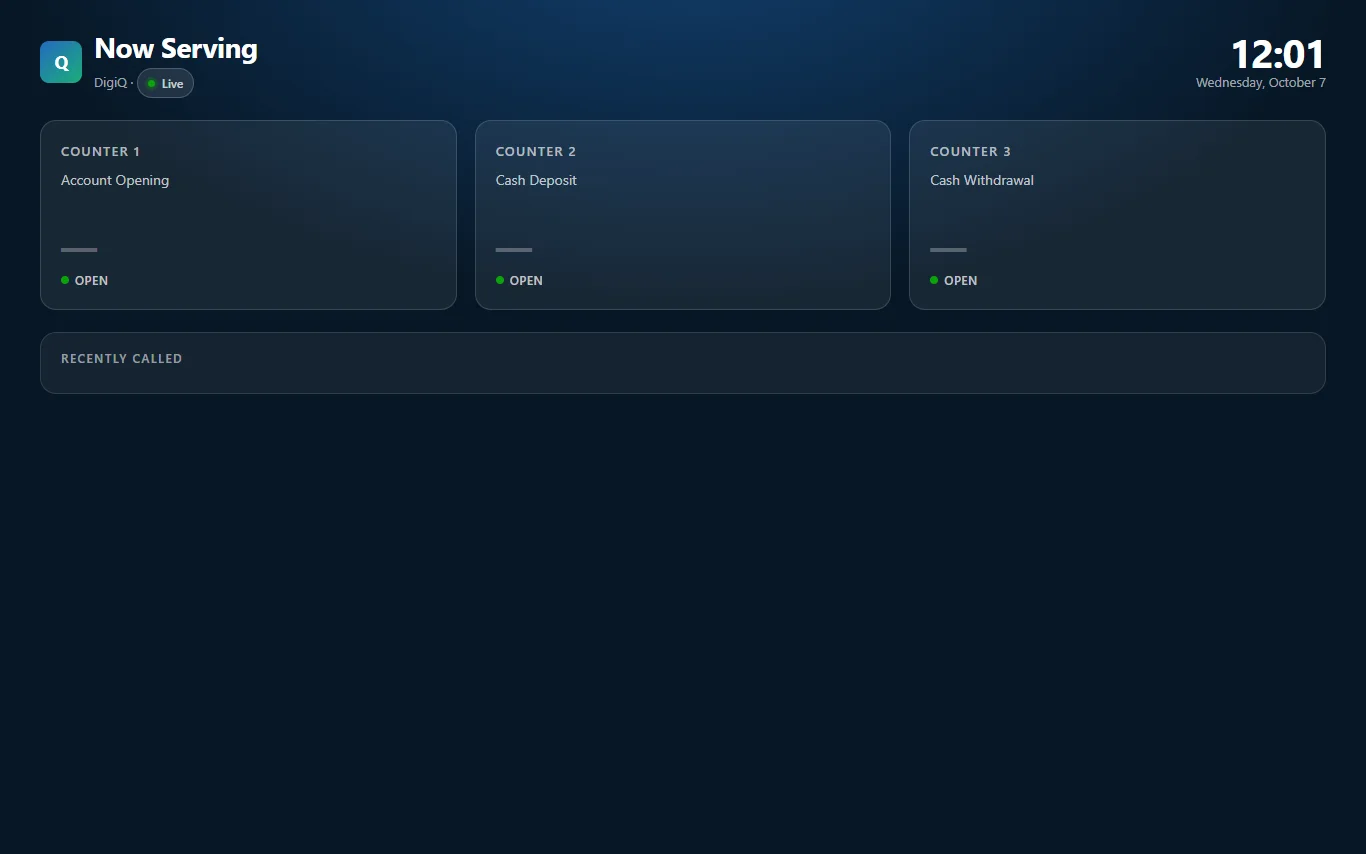The width and height of the screenshot is (1366, 854).
Task: Select the "Now Serving" heading
Action: click(176, 49)
